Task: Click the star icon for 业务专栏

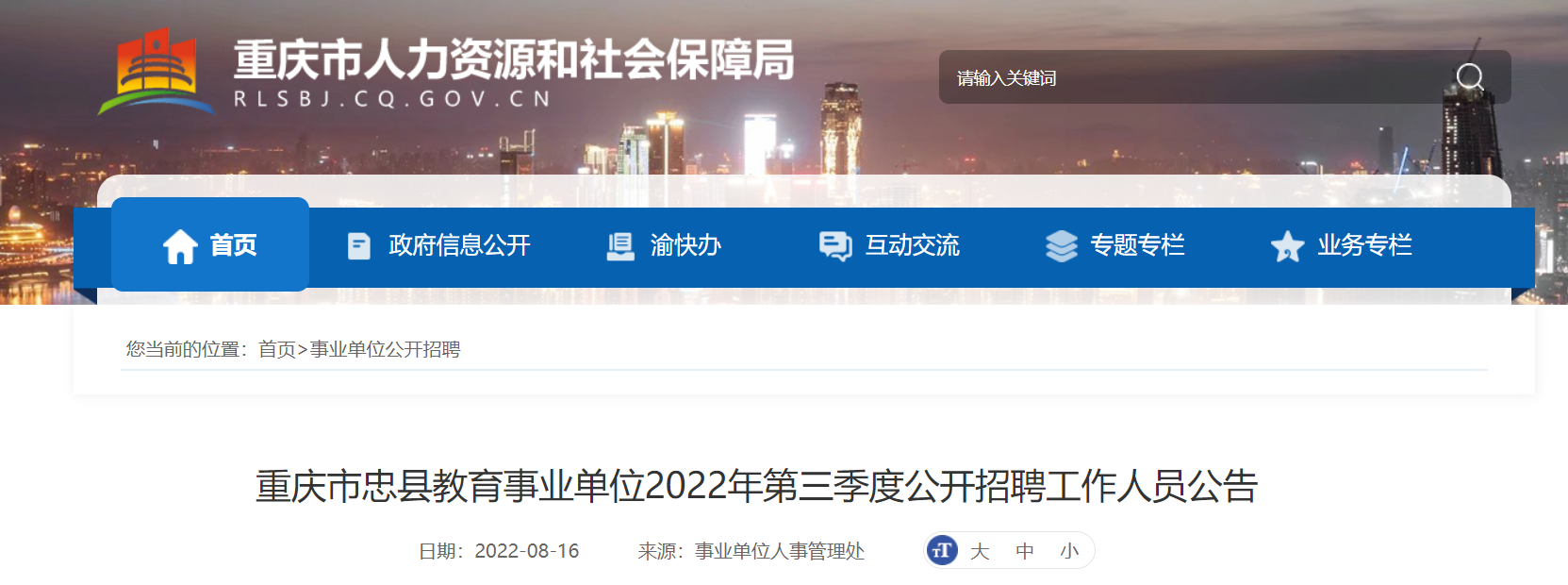Action: coord(1287,246)
